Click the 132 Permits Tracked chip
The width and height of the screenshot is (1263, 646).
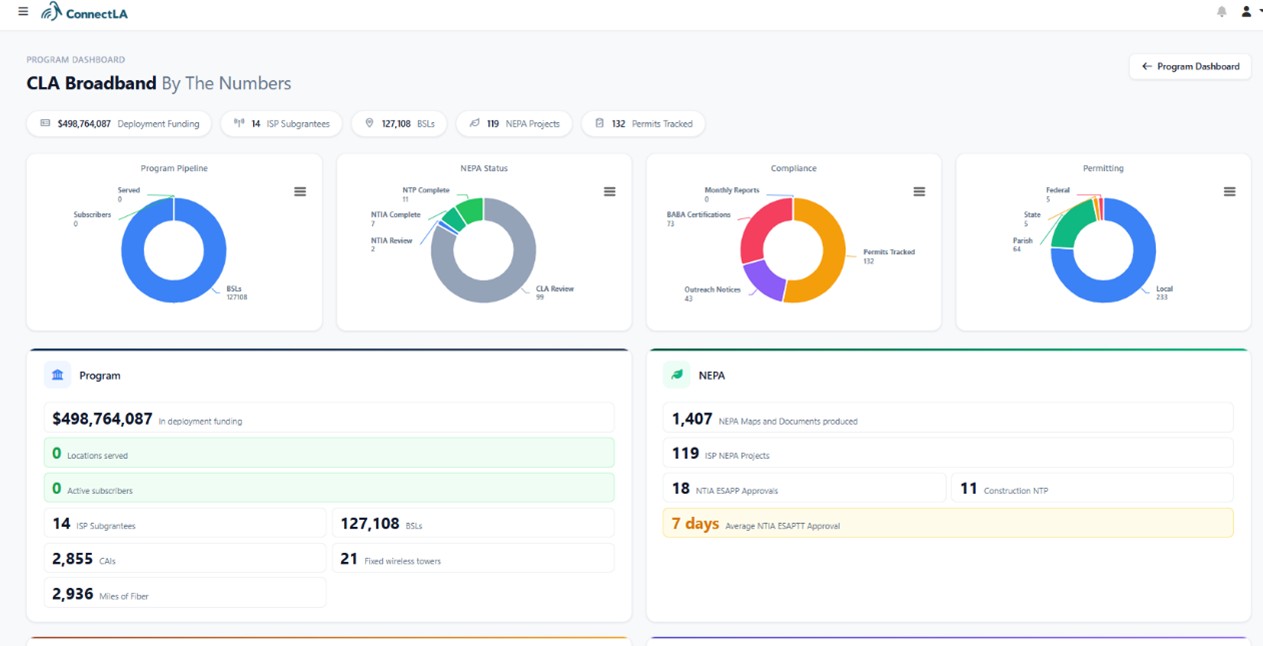tap(643, 124)
